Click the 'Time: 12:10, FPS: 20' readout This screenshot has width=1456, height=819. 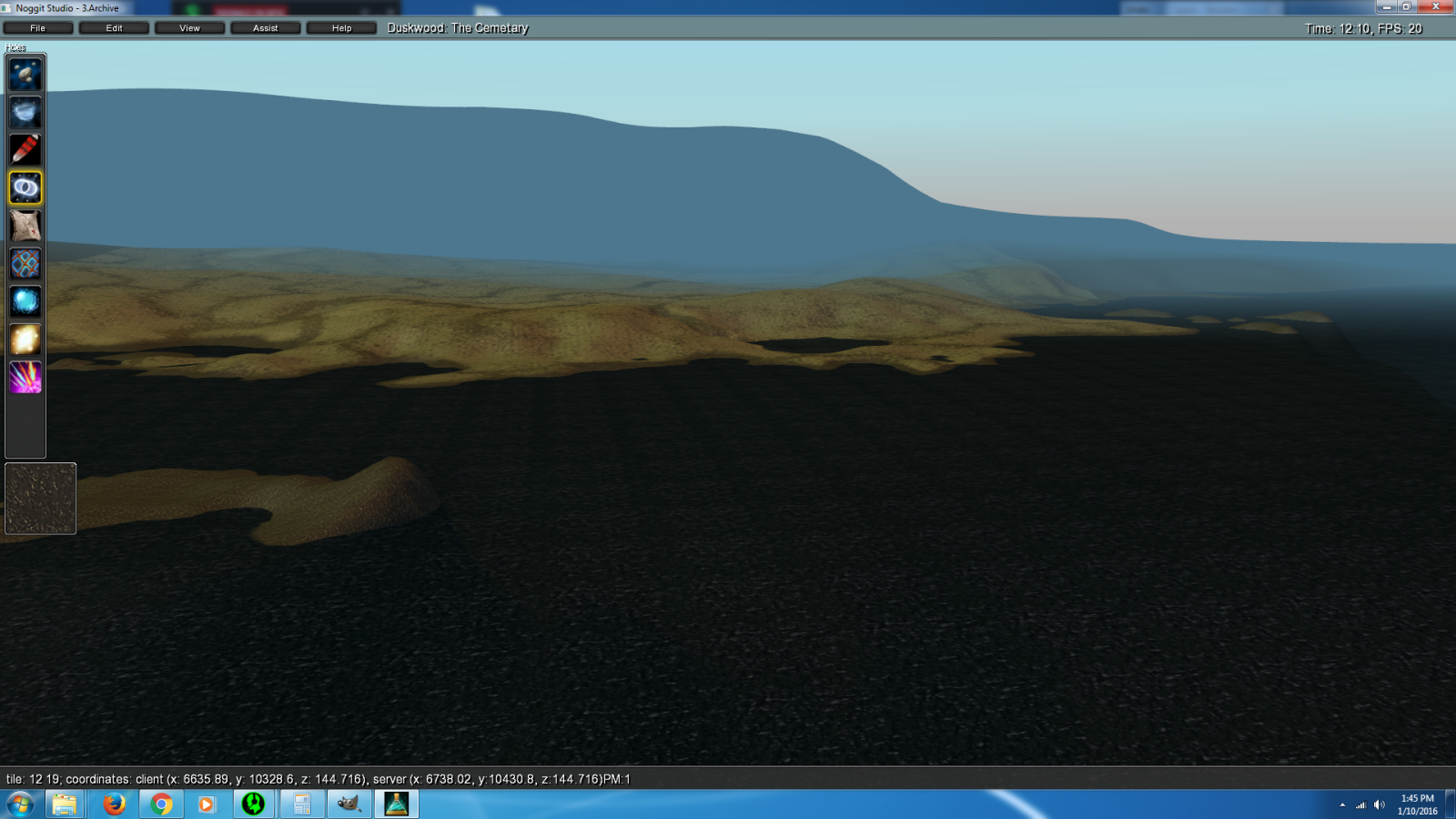(1363, 29)
